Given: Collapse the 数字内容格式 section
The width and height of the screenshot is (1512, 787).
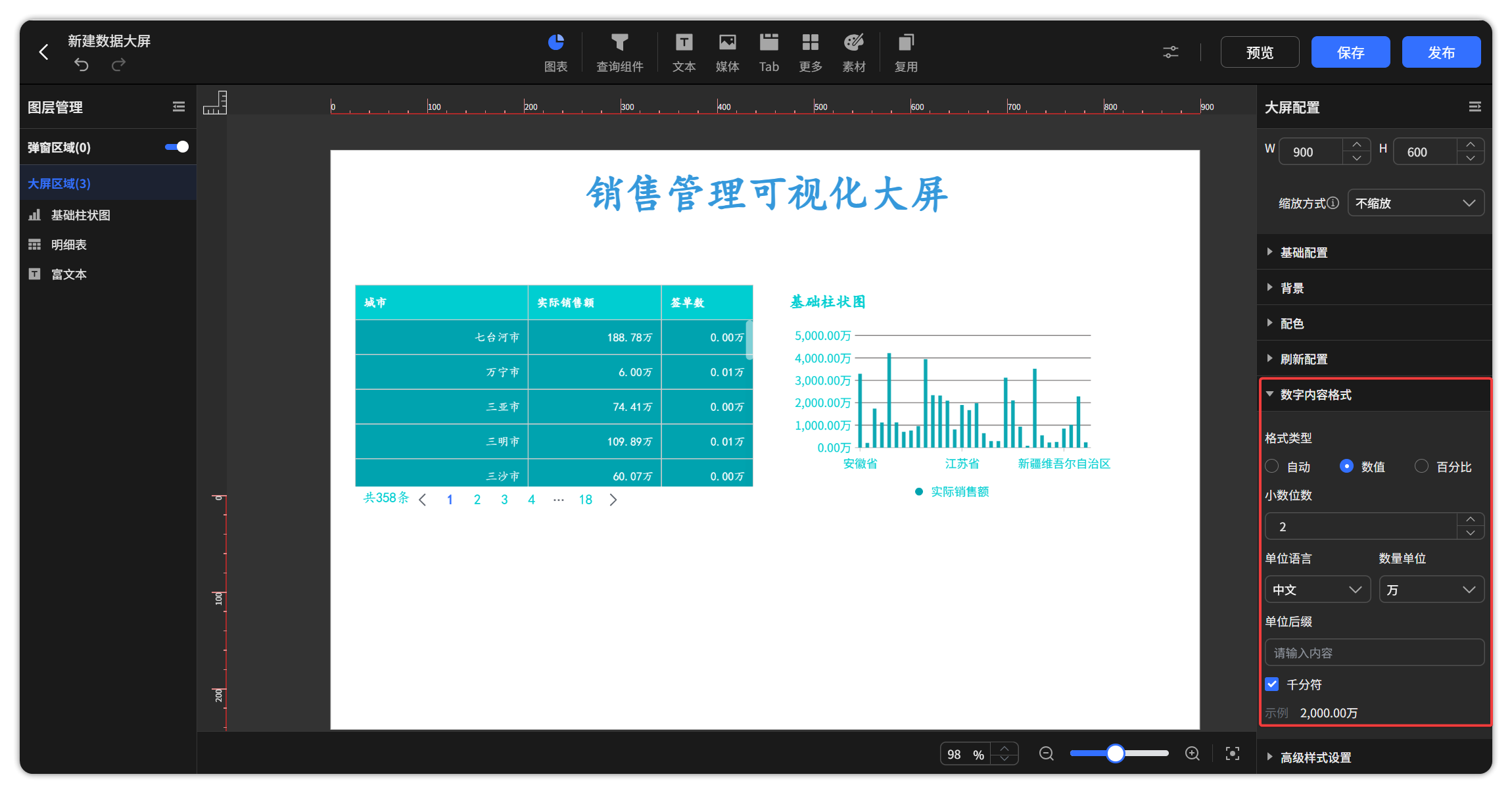Looking at the screenshot, I should [x=1374, y=394].
